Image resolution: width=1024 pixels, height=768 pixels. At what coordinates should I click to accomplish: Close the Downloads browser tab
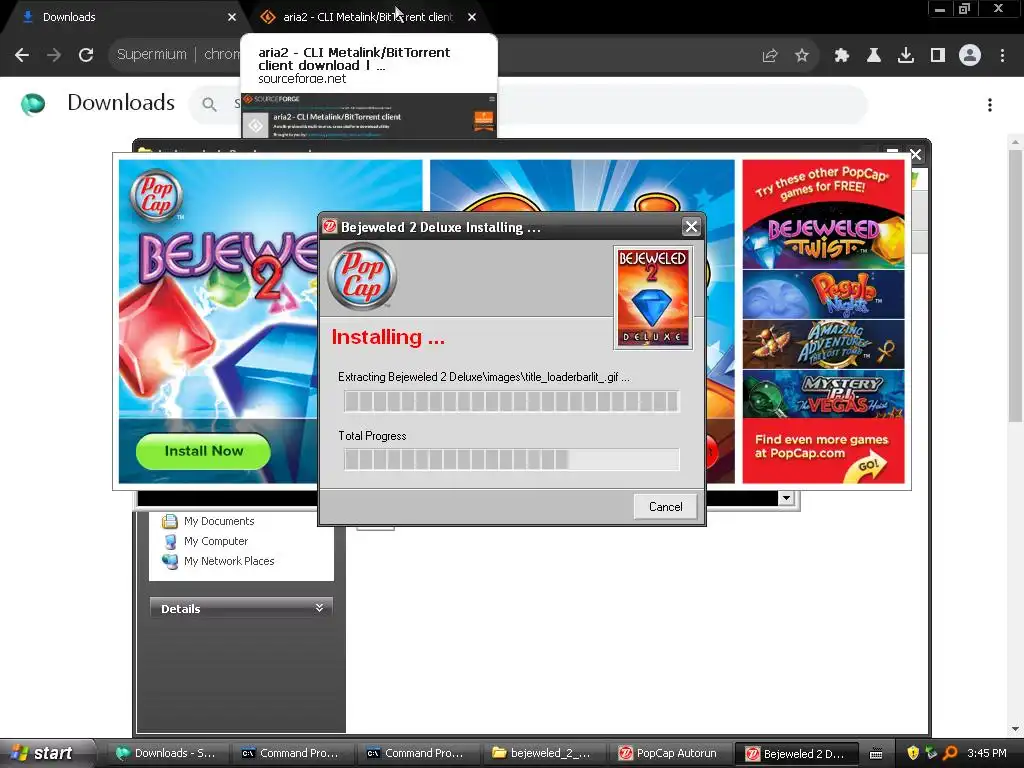[x=232, y=17]
